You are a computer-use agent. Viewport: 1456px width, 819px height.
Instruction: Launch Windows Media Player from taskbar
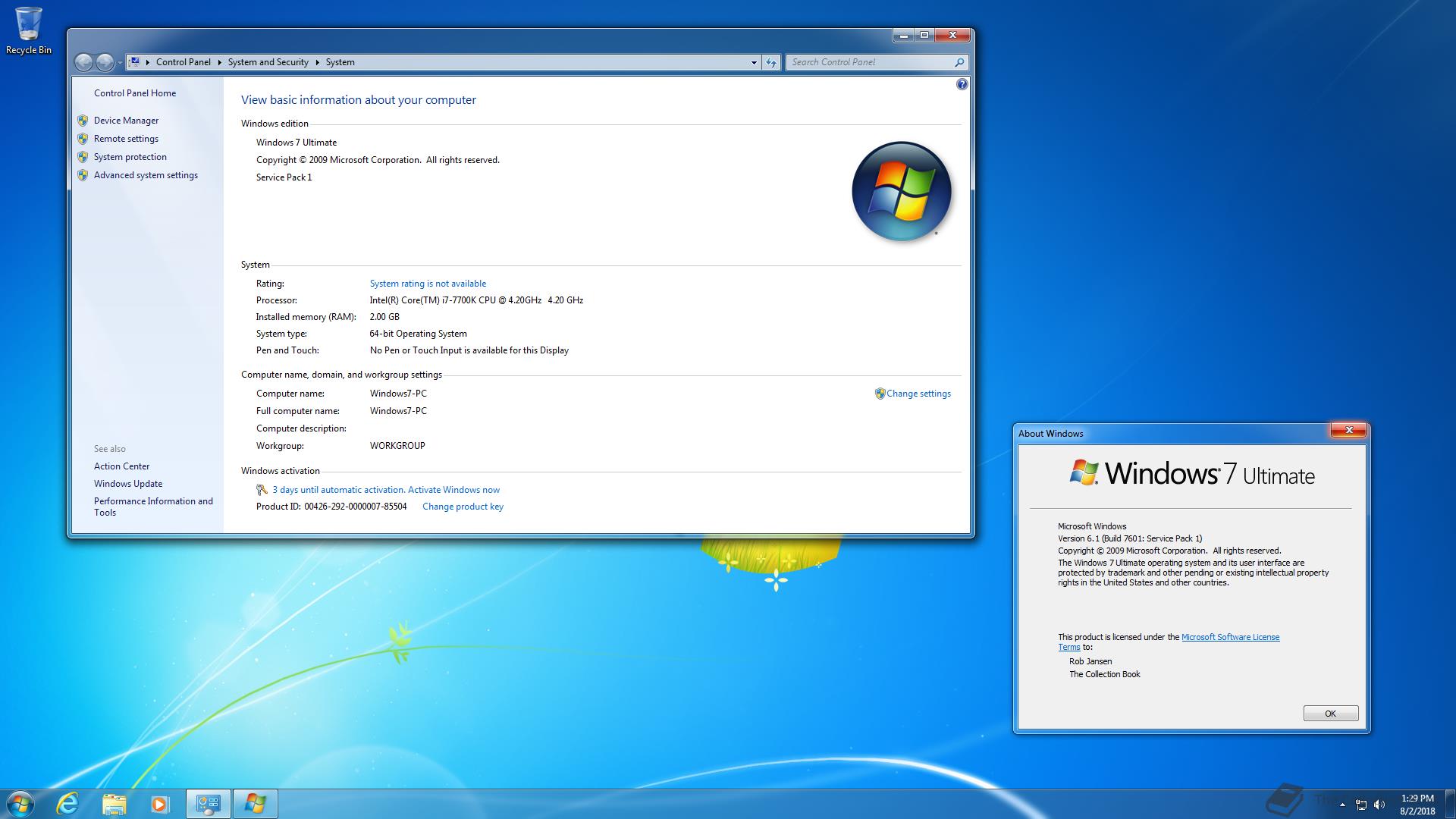pyautogui.click(x=159, y=804)
